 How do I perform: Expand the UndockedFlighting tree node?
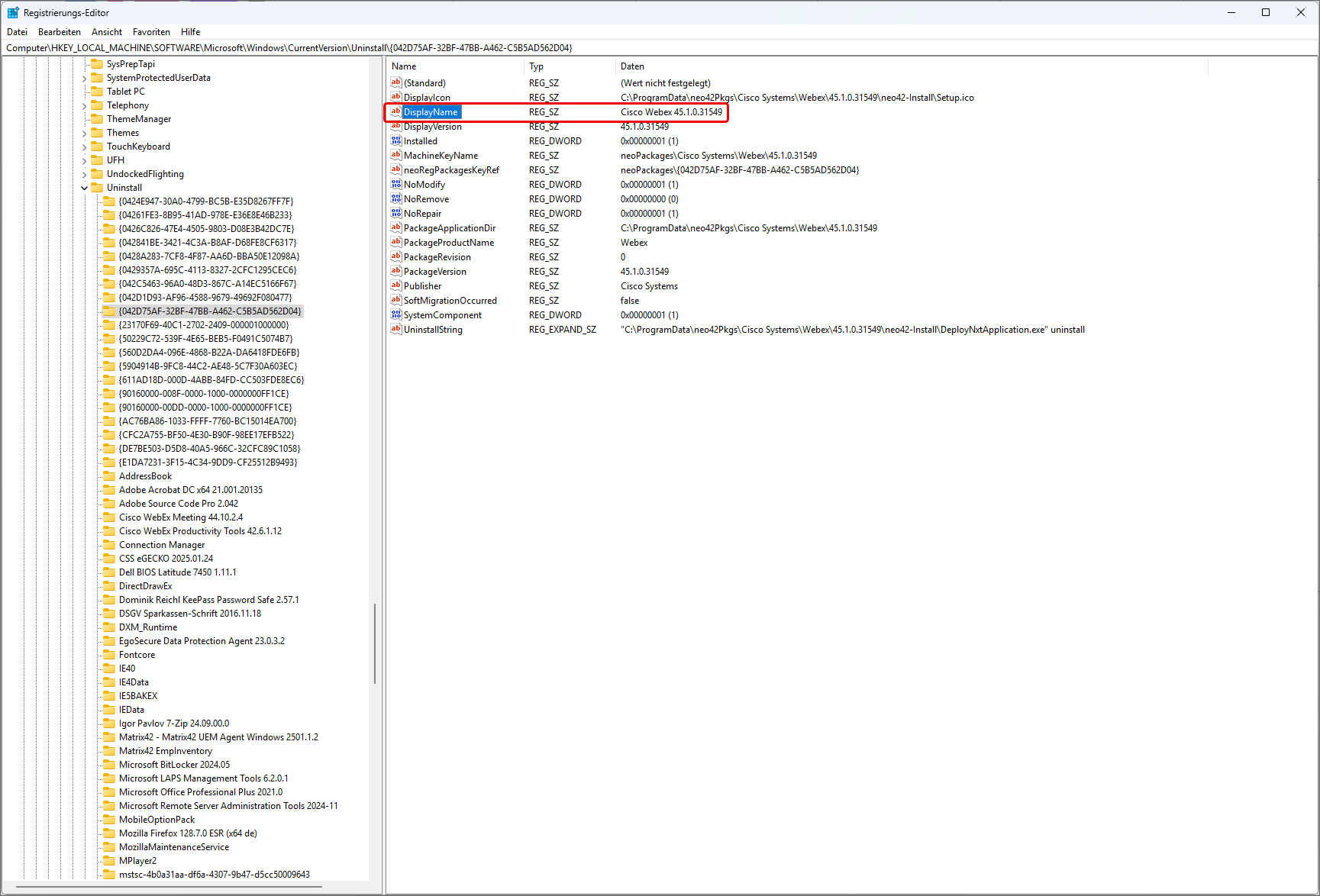click(x=84, y=174)
